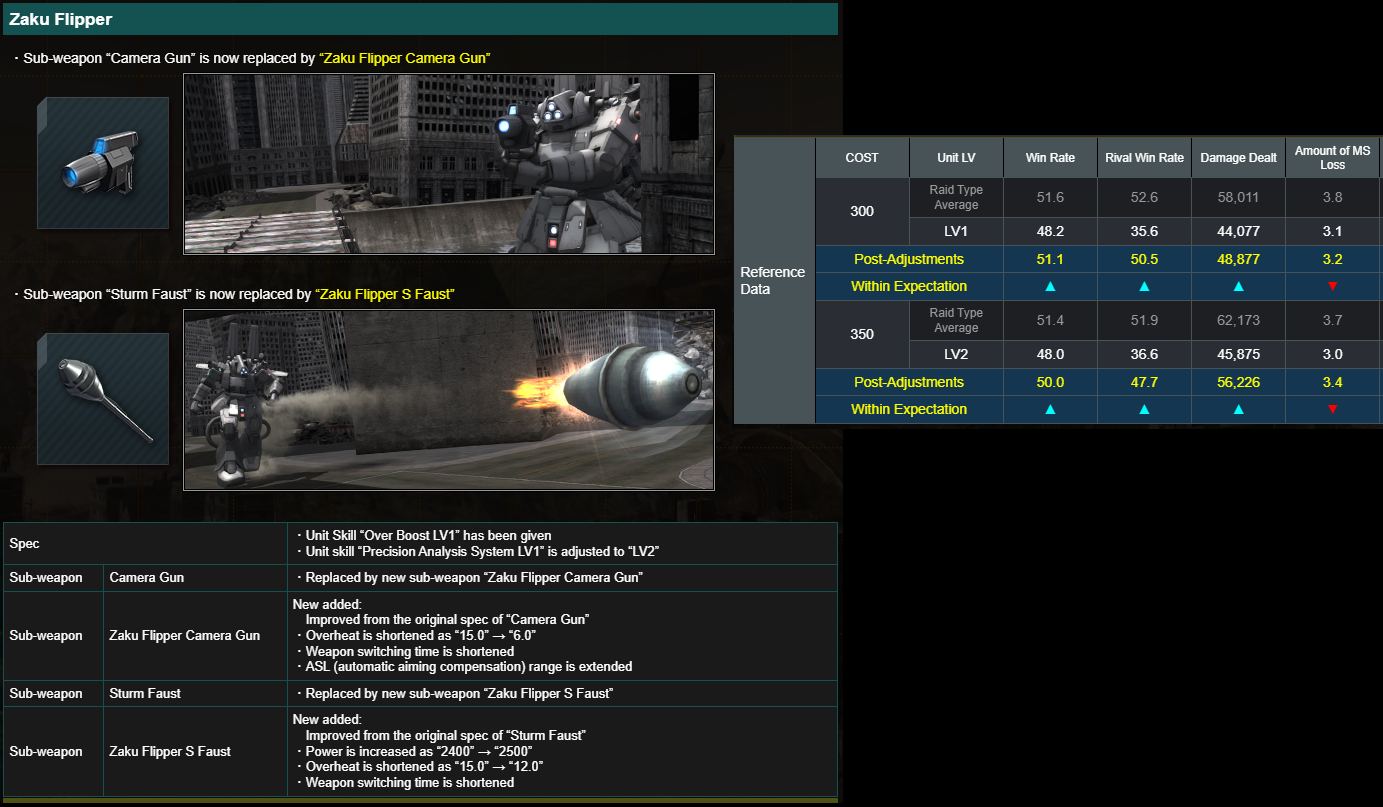1383x807 pixels.
Task: Open the S Faust rocket firing screenshot
Action: [449, 399]
